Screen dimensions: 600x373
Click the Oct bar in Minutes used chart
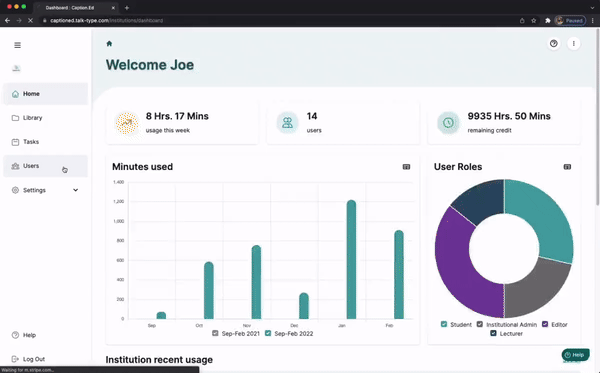pos(209,291)
